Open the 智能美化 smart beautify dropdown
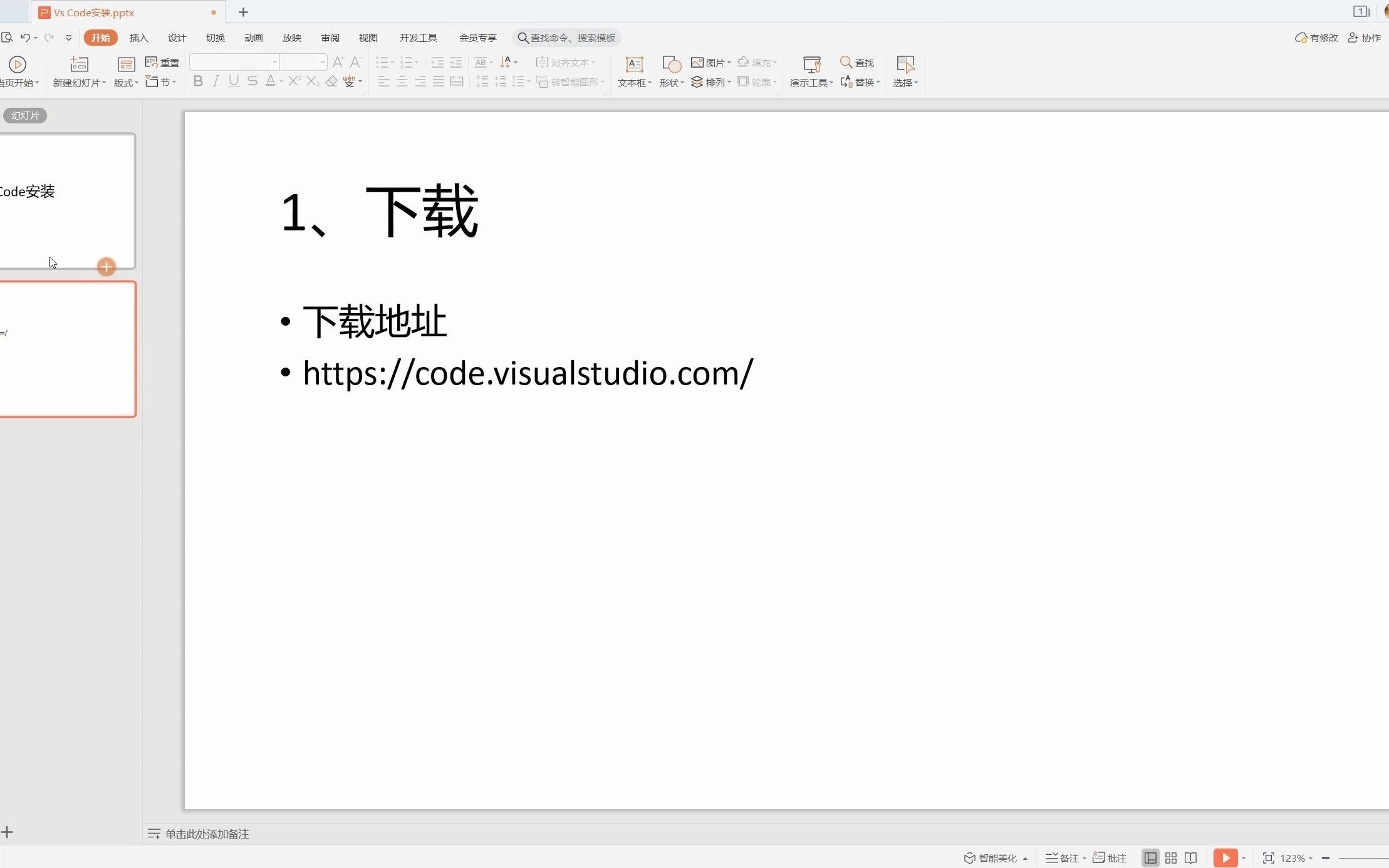Screen dimensions: 1389x868 [996, 857]
